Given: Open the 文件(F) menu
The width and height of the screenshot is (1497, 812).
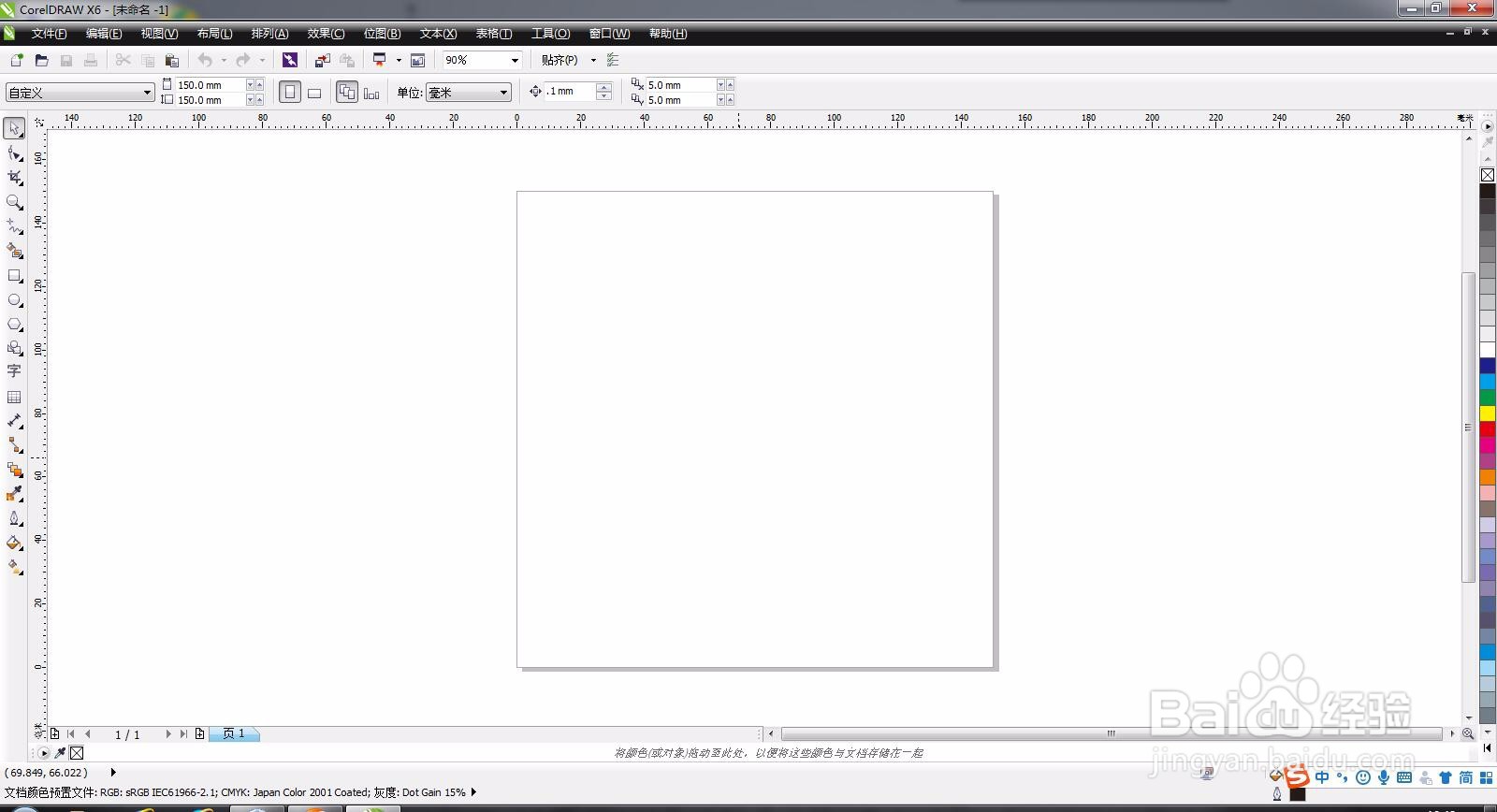Looking at the screenshot, I should (49, 34).
